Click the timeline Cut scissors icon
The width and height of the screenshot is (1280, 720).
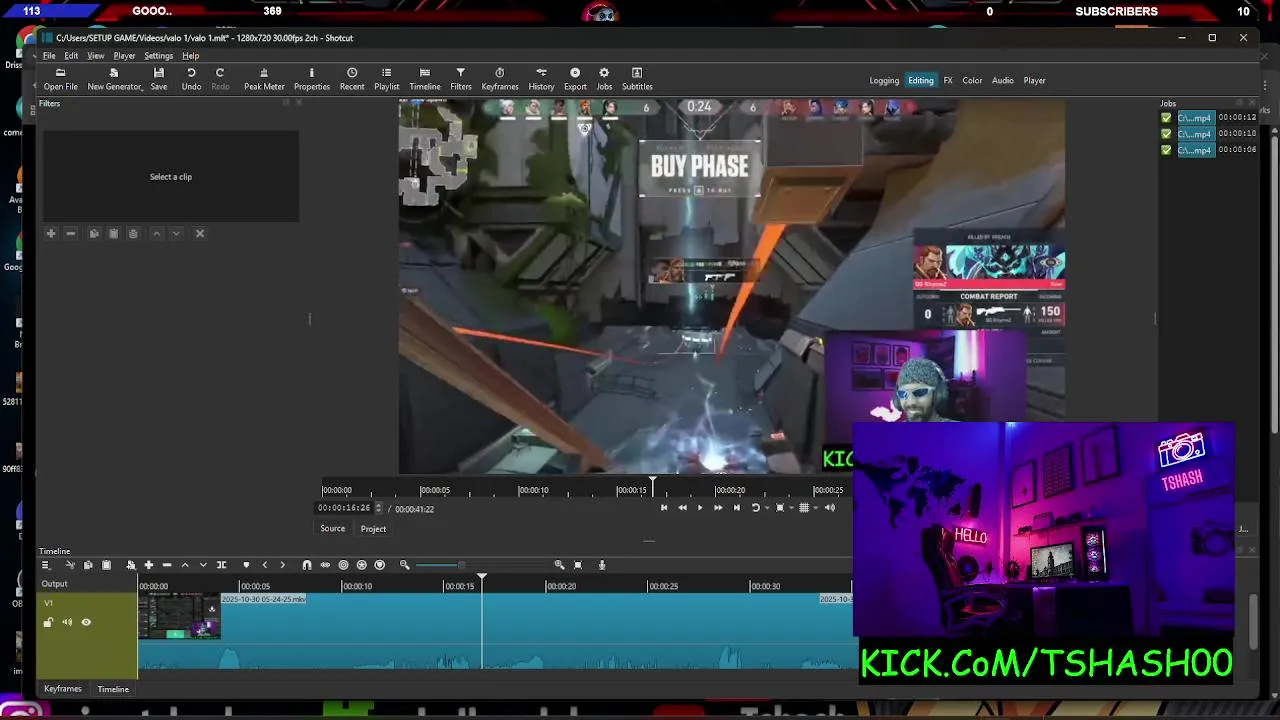tap(70, 565)
